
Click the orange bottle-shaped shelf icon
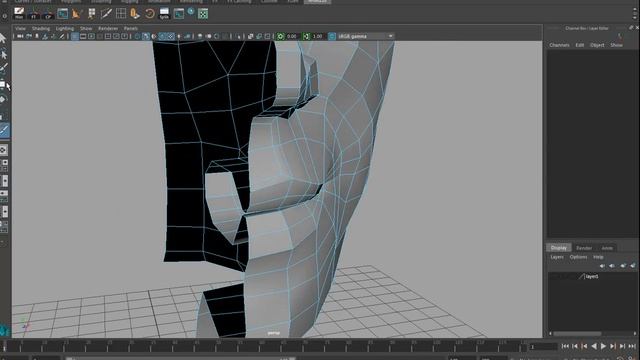tap(135, 13)
